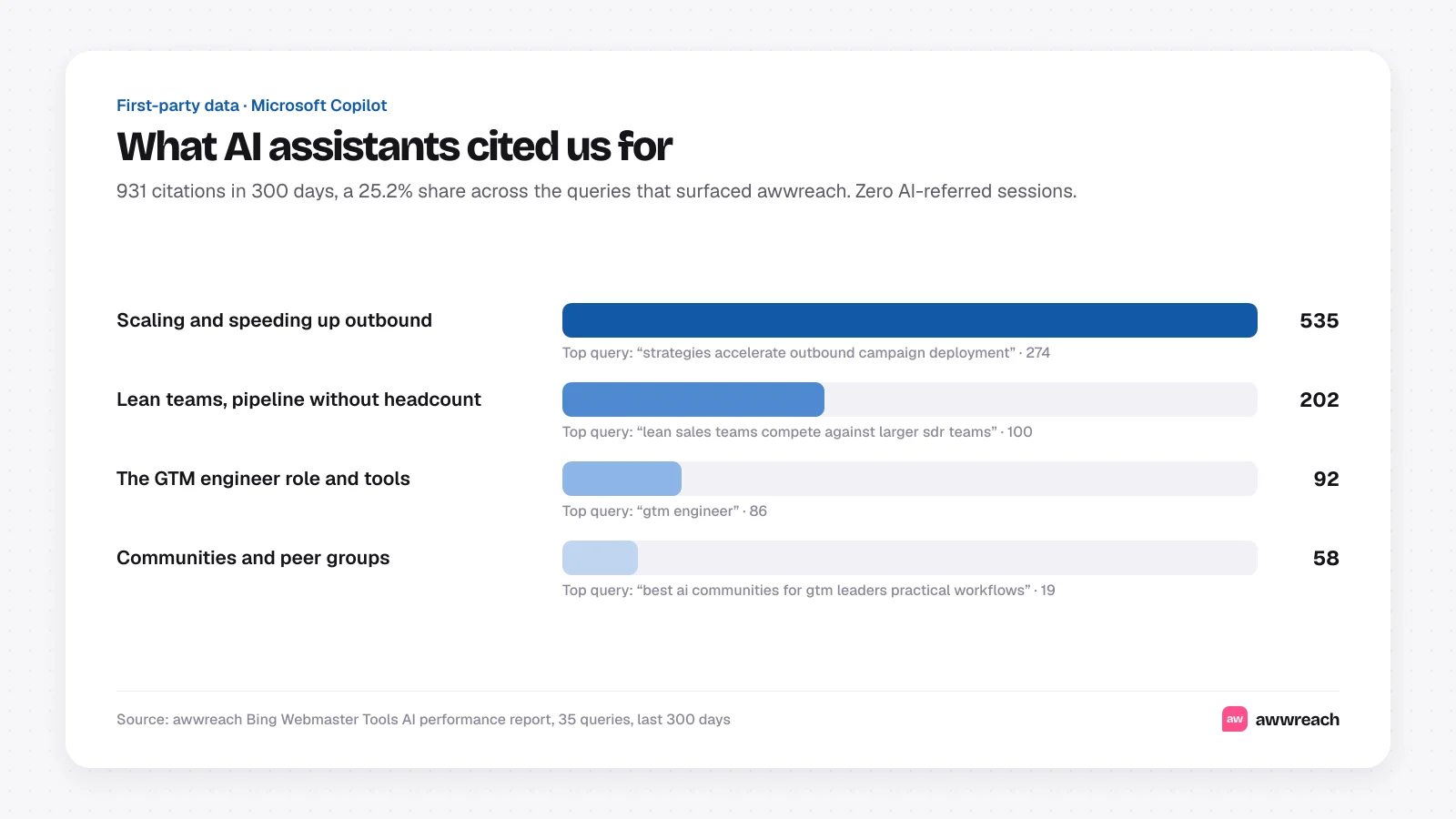
Task: Select the Communities and peer groups label
Action: [253, 558]
